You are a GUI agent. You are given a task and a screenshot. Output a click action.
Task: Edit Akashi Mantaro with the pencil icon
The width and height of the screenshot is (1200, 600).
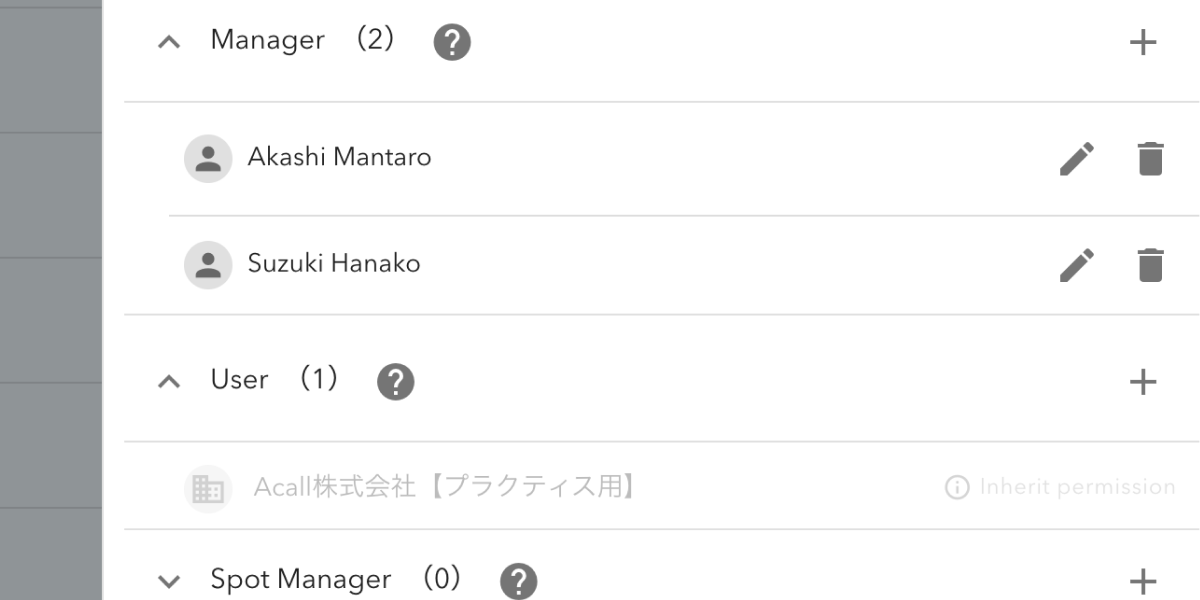click(x=1077, y=158)
